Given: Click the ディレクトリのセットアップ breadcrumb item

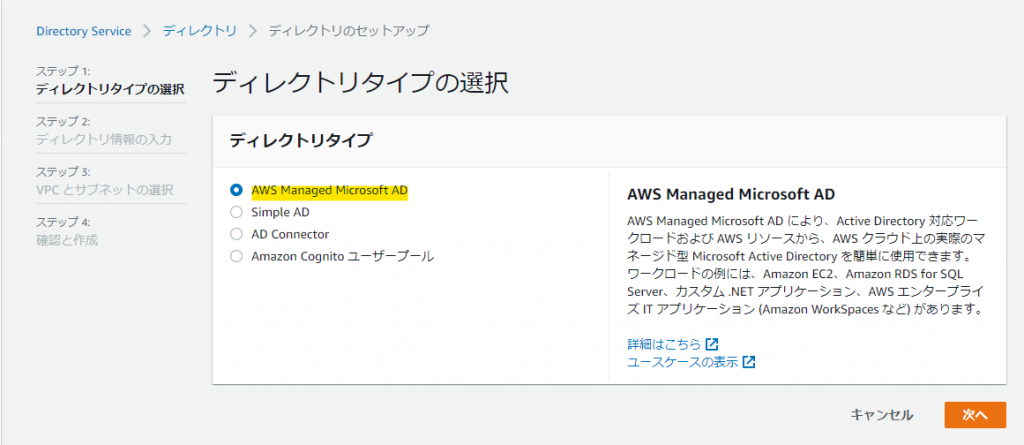Looking at the screenshot, I should click(x=348, y=31).
